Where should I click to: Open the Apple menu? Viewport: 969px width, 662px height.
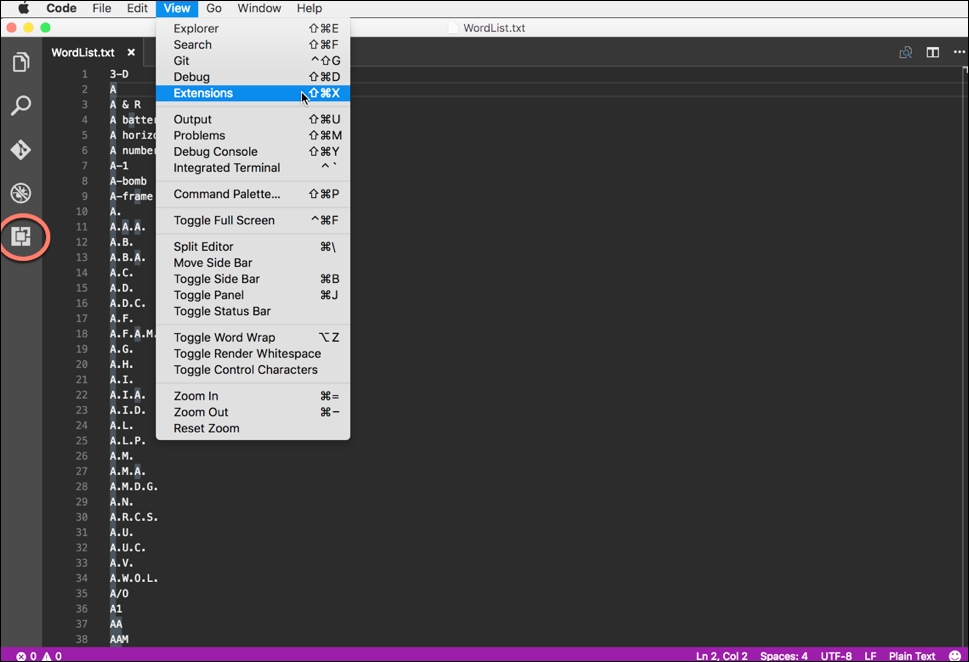click(23, 8)
